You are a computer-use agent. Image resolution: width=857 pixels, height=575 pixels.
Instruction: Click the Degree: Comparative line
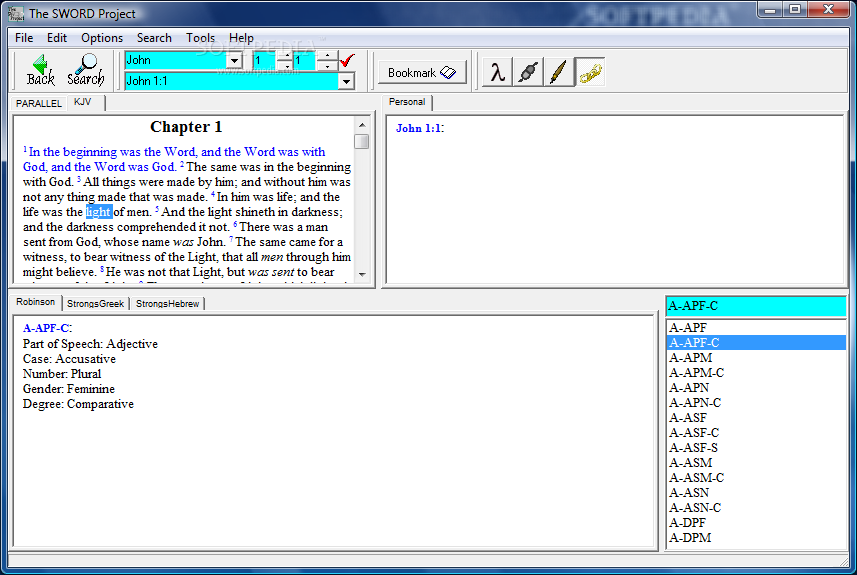78,404
